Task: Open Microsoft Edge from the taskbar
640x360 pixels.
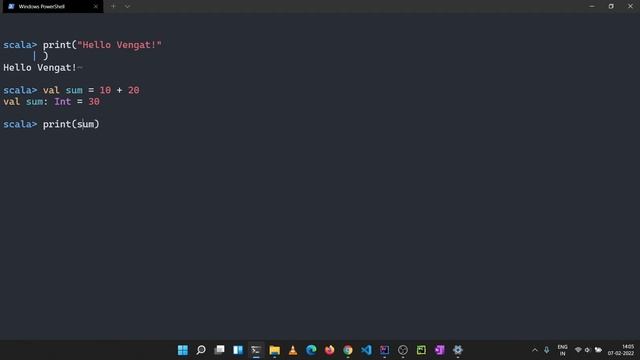Action: 311,350
